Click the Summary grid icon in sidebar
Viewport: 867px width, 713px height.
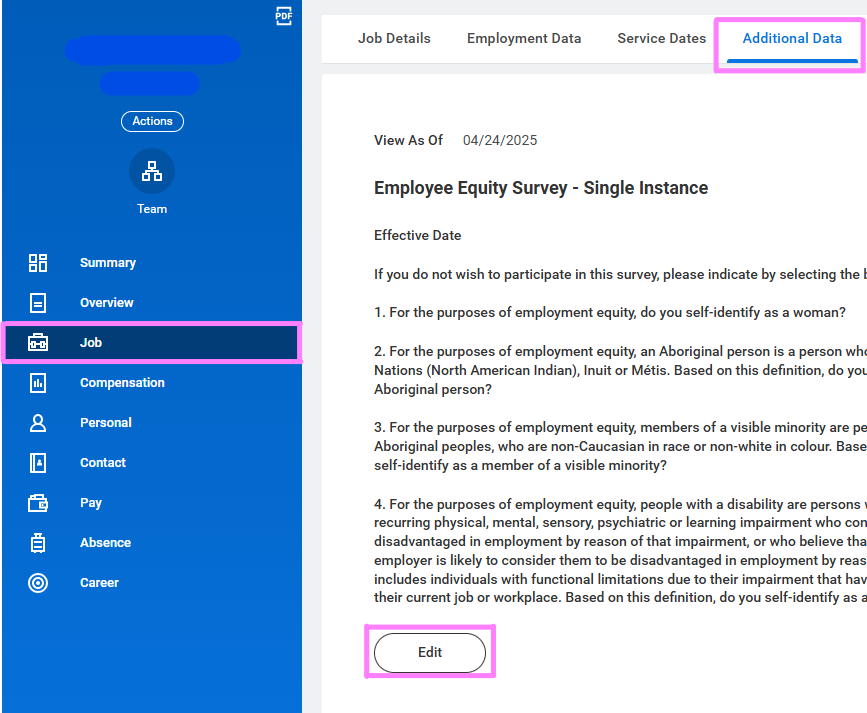coord(38,263)
